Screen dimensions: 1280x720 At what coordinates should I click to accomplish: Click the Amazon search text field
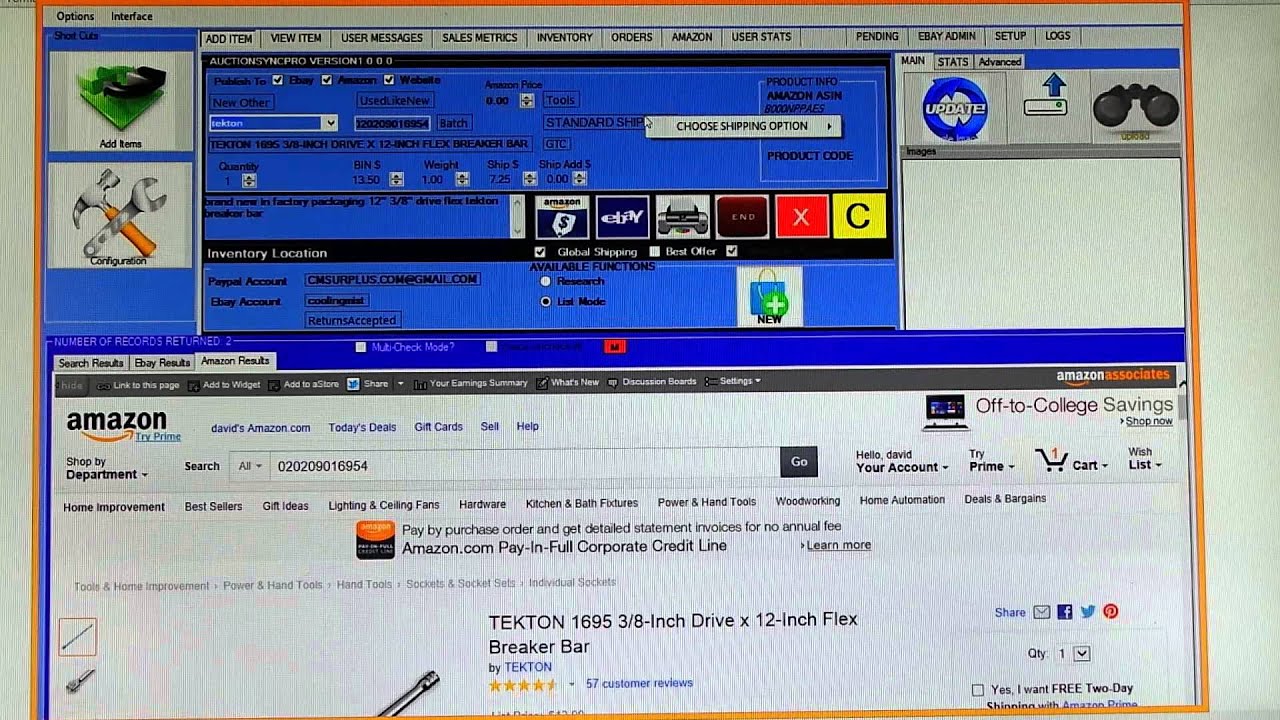click(524, 466)
